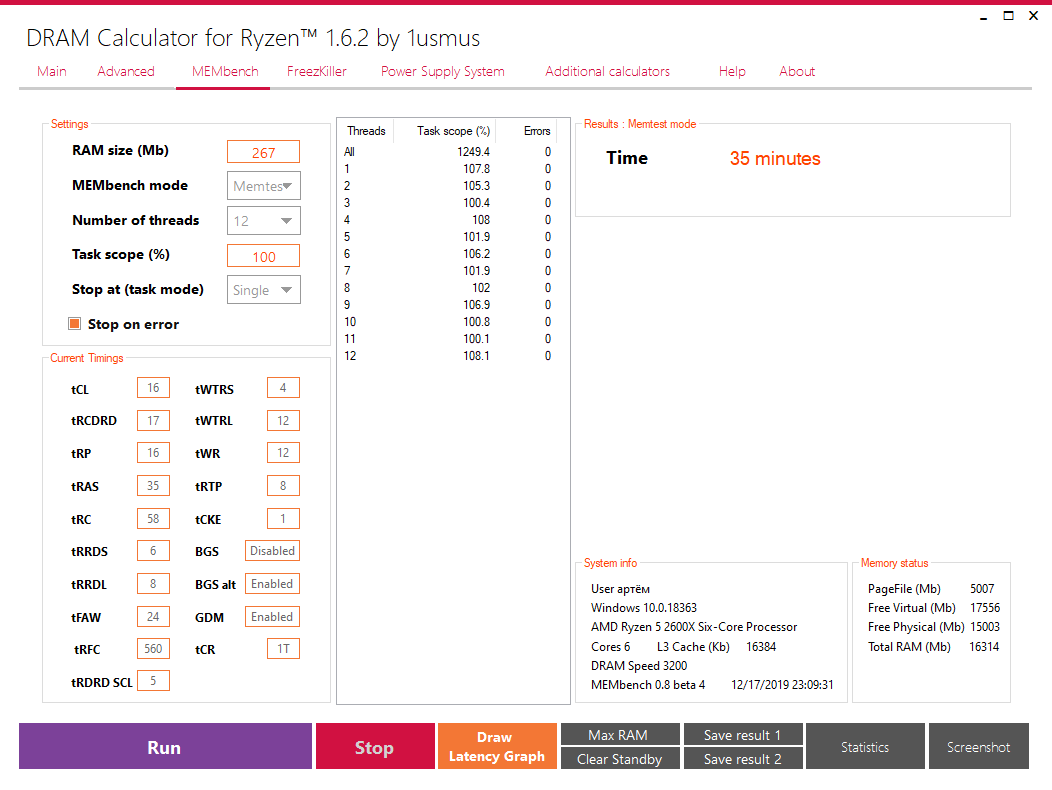1052x790 pixels.
Task: Click the tCKE value 1 box
Action: click(283, 519)
